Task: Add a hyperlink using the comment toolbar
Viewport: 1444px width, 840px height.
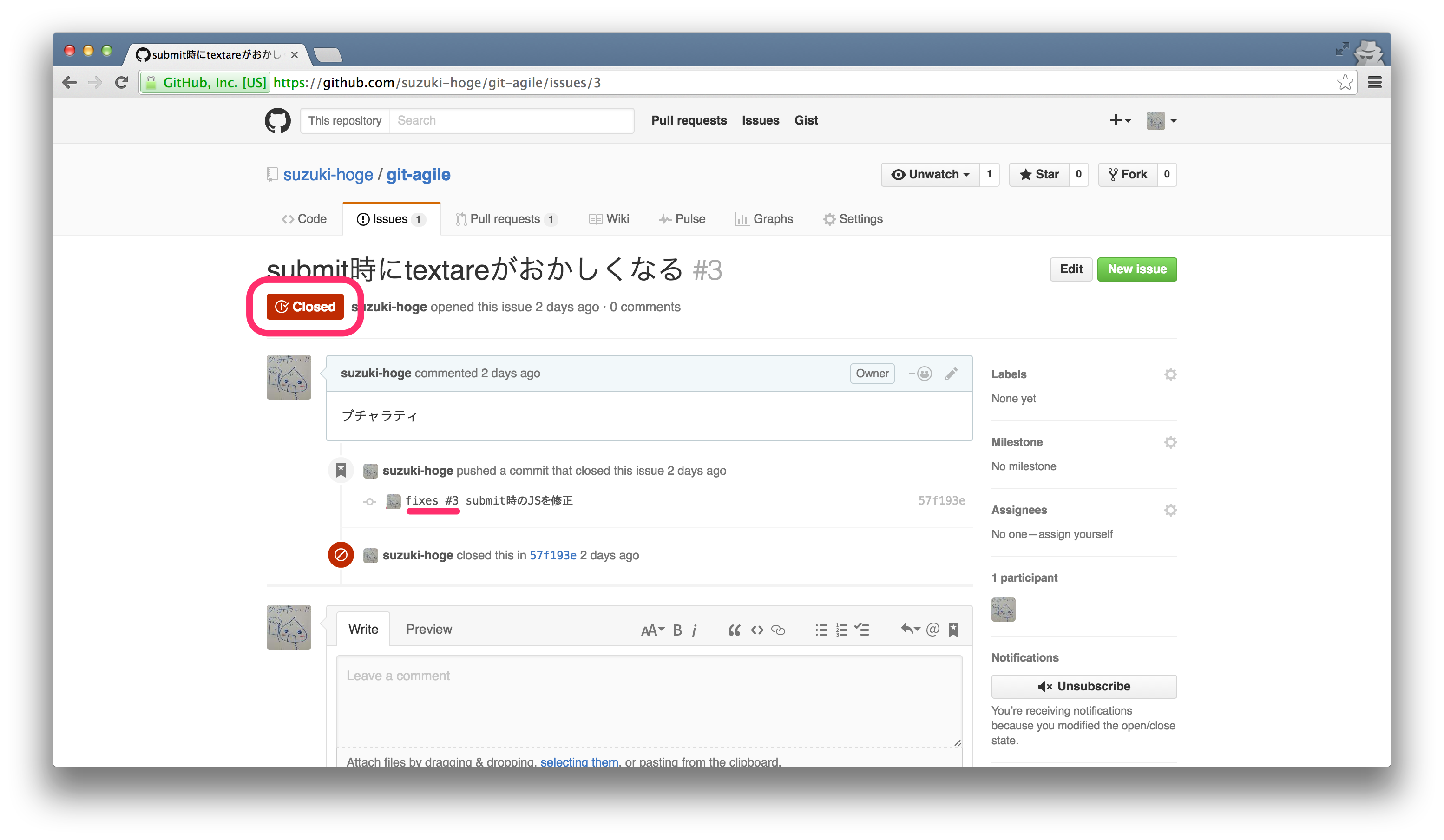Action: tap(778, 630)
